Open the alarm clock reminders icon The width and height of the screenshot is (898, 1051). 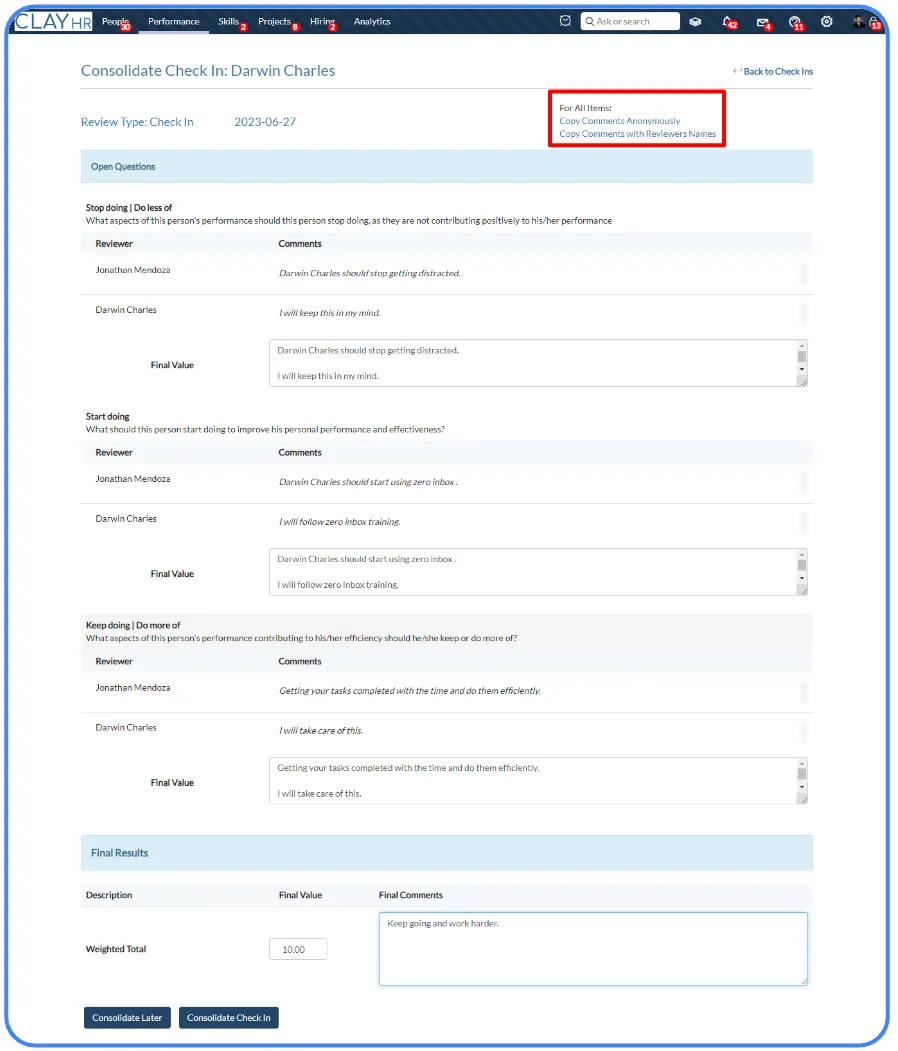coord(565,21)
